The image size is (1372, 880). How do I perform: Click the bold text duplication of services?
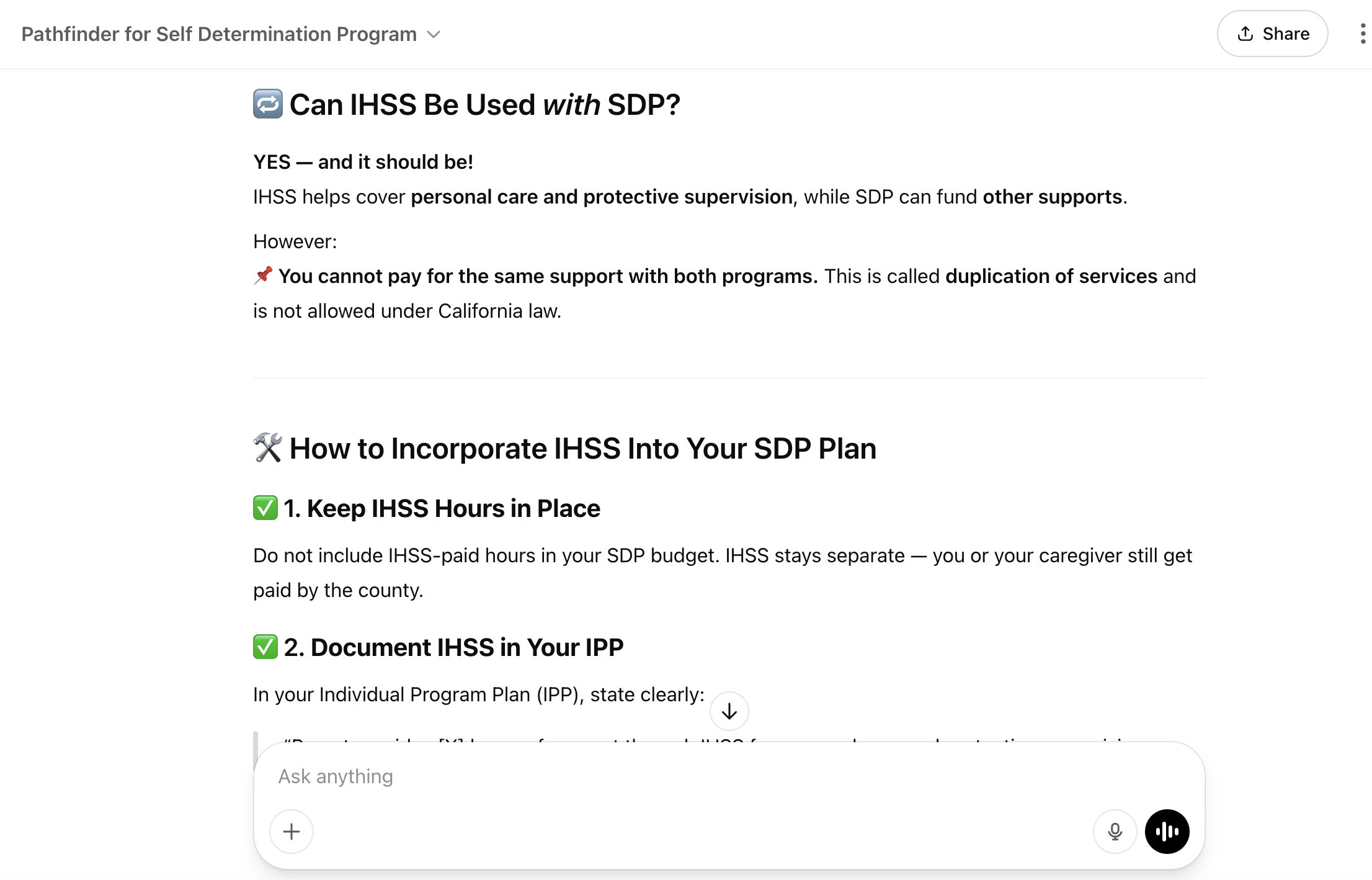click(x=1051, y=276)
